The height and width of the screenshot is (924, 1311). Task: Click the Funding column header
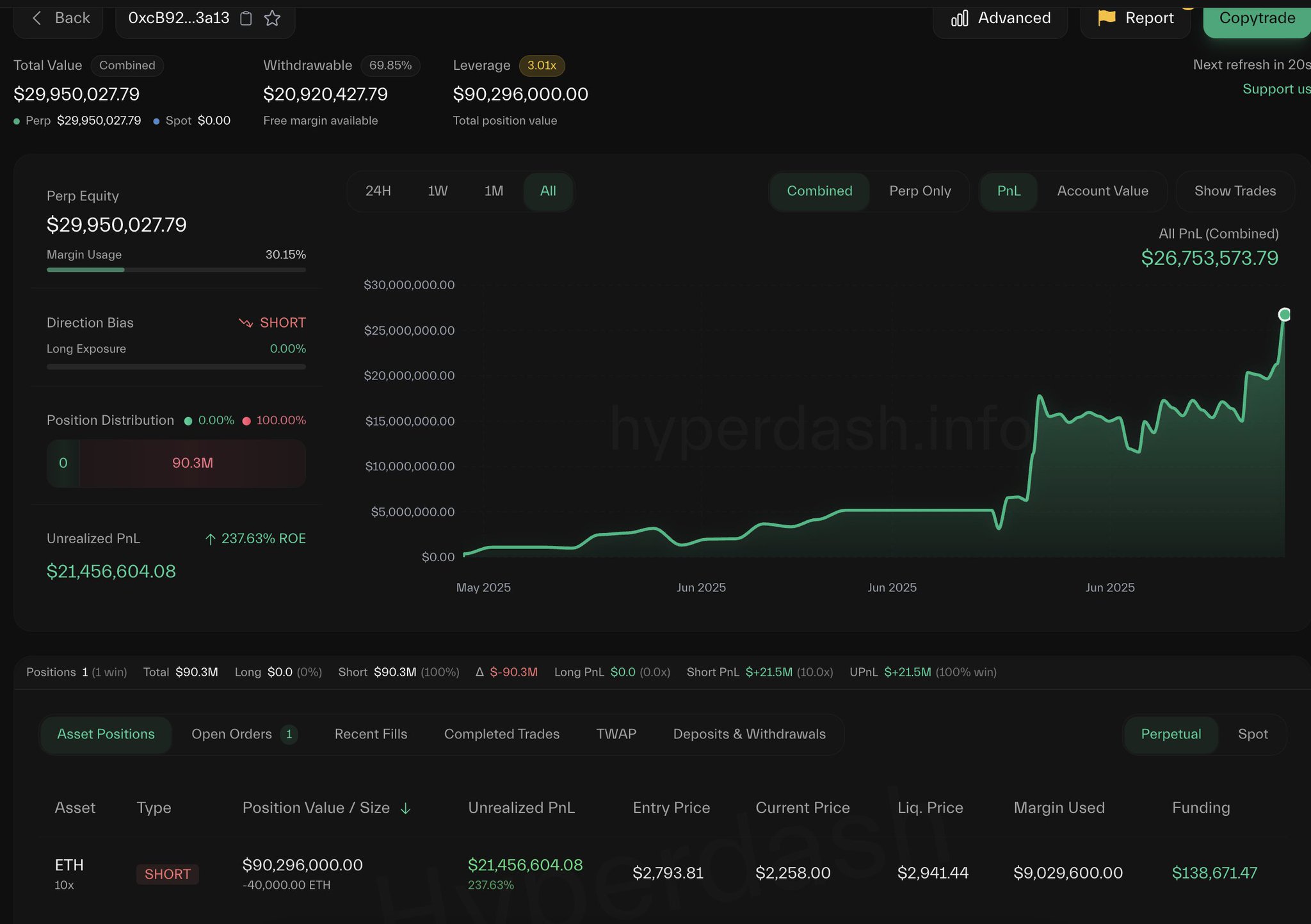1201,808
